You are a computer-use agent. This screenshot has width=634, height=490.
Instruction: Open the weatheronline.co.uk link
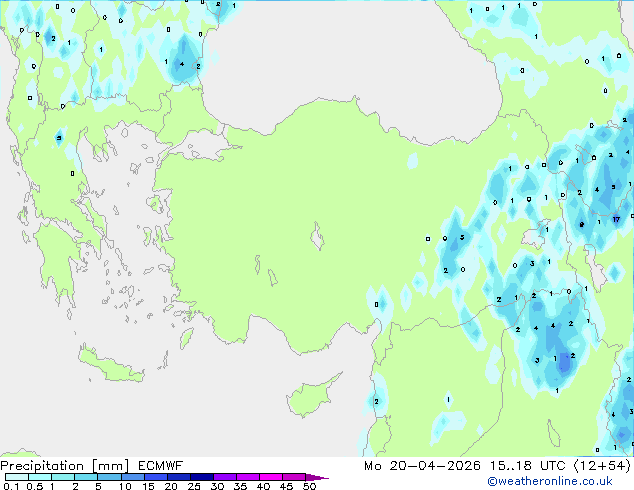pos(550,481)
